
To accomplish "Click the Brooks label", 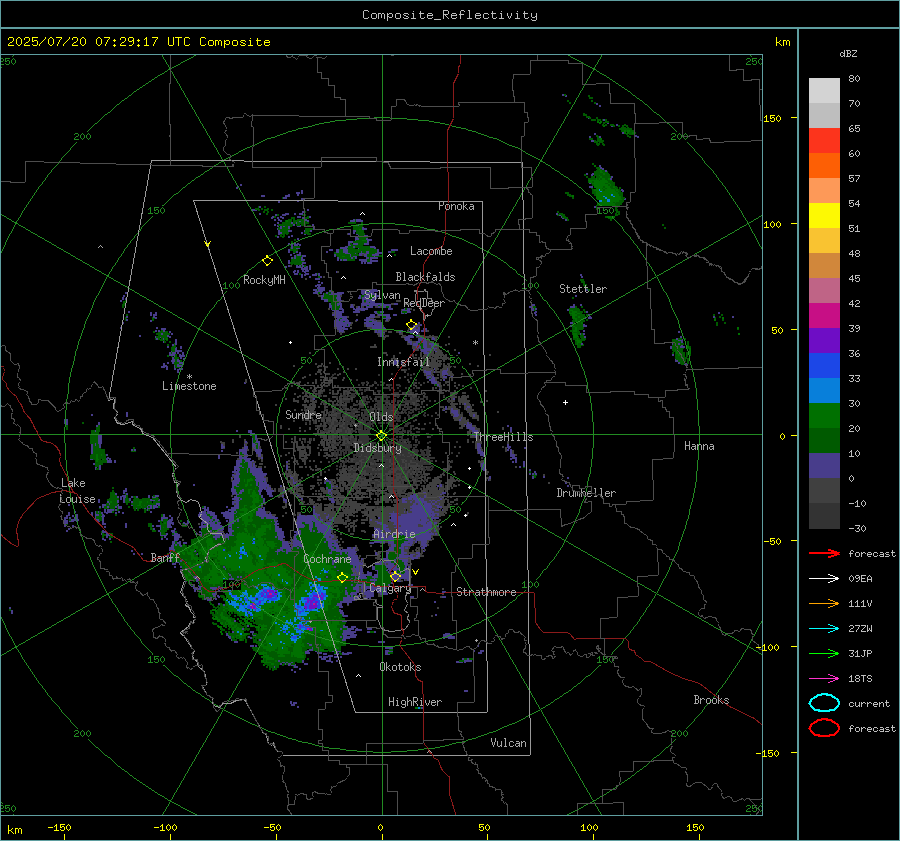I will (x=711, y=700).
